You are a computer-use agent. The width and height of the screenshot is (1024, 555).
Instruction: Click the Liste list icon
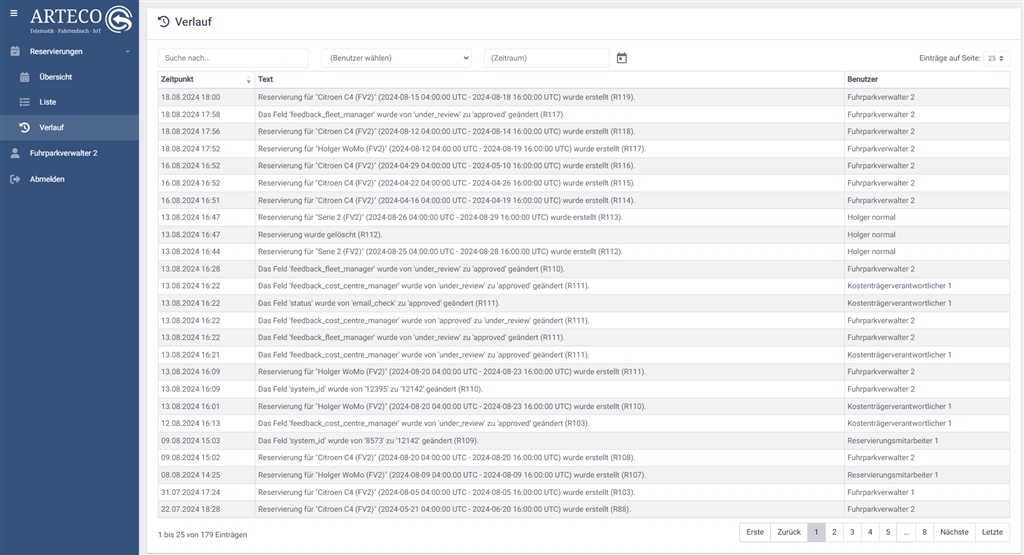[25, 102]
